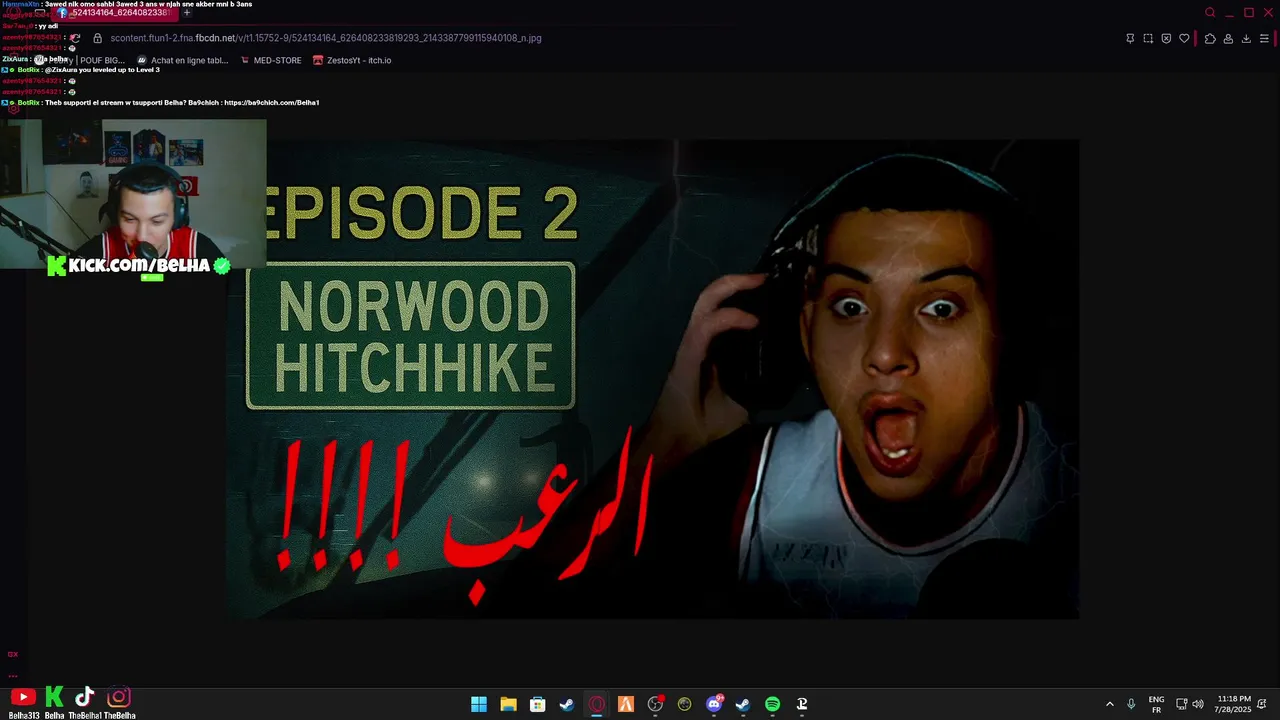The height and width of the screenshot is (720, 1280).
Task: Click the microphone tray icon
Action: click(x=1131, y=704)
